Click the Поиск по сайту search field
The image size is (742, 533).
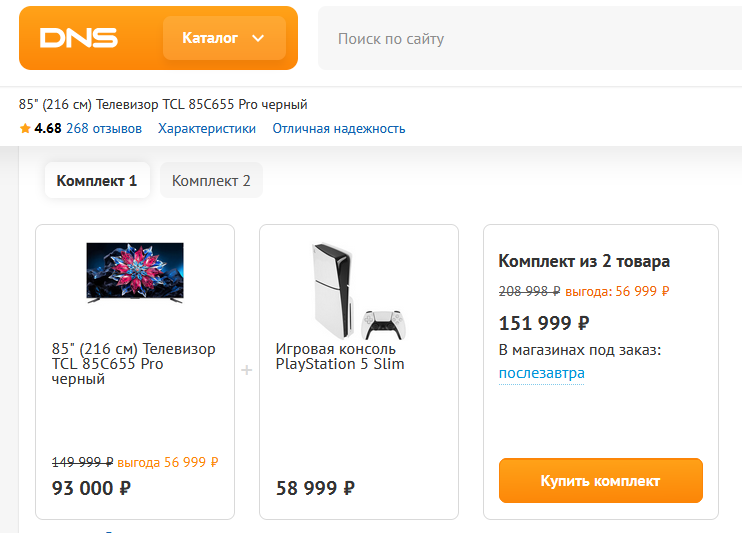[530, 39]
